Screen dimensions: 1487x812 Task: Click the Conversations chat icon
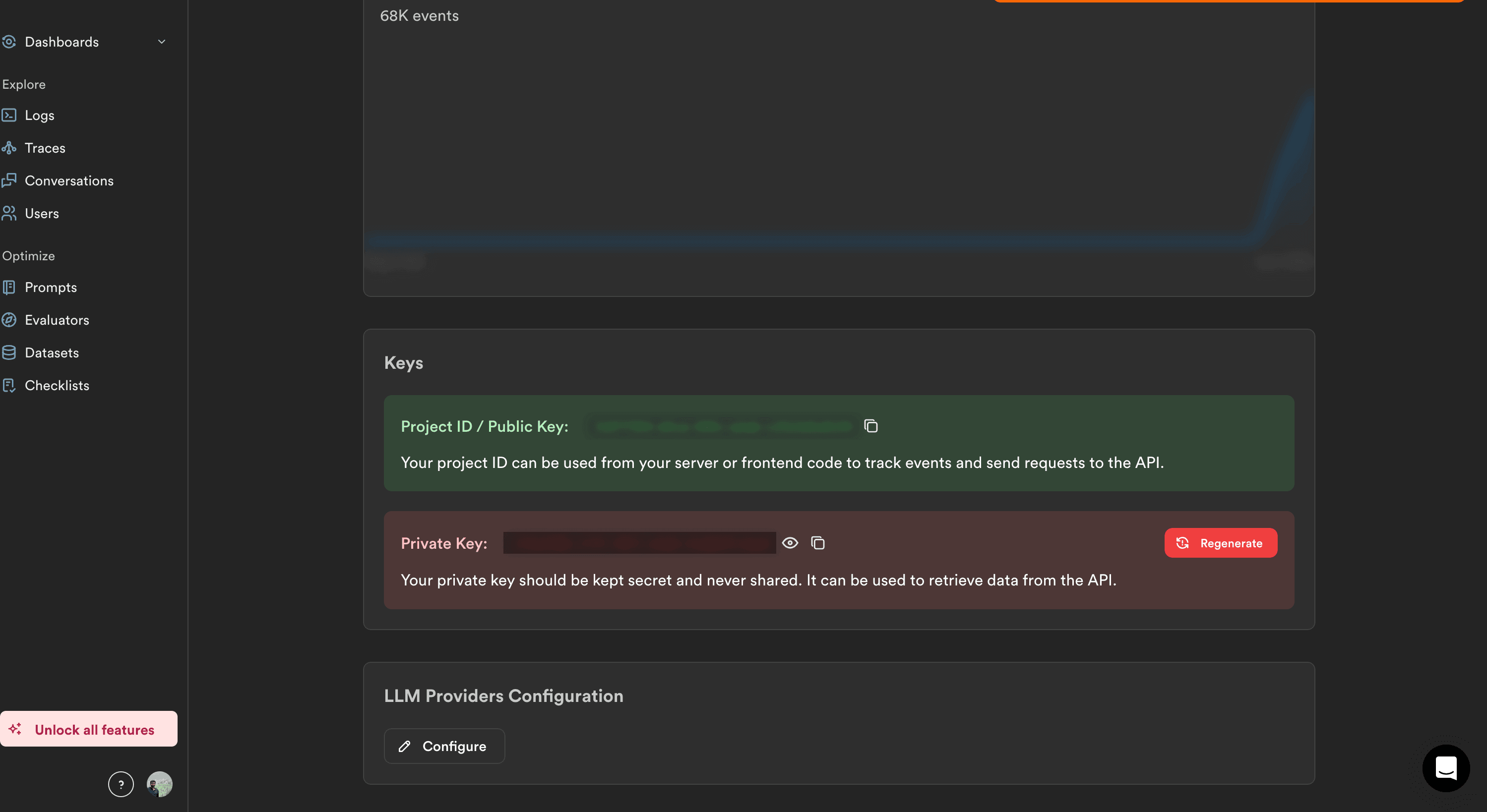coord(8,180)
